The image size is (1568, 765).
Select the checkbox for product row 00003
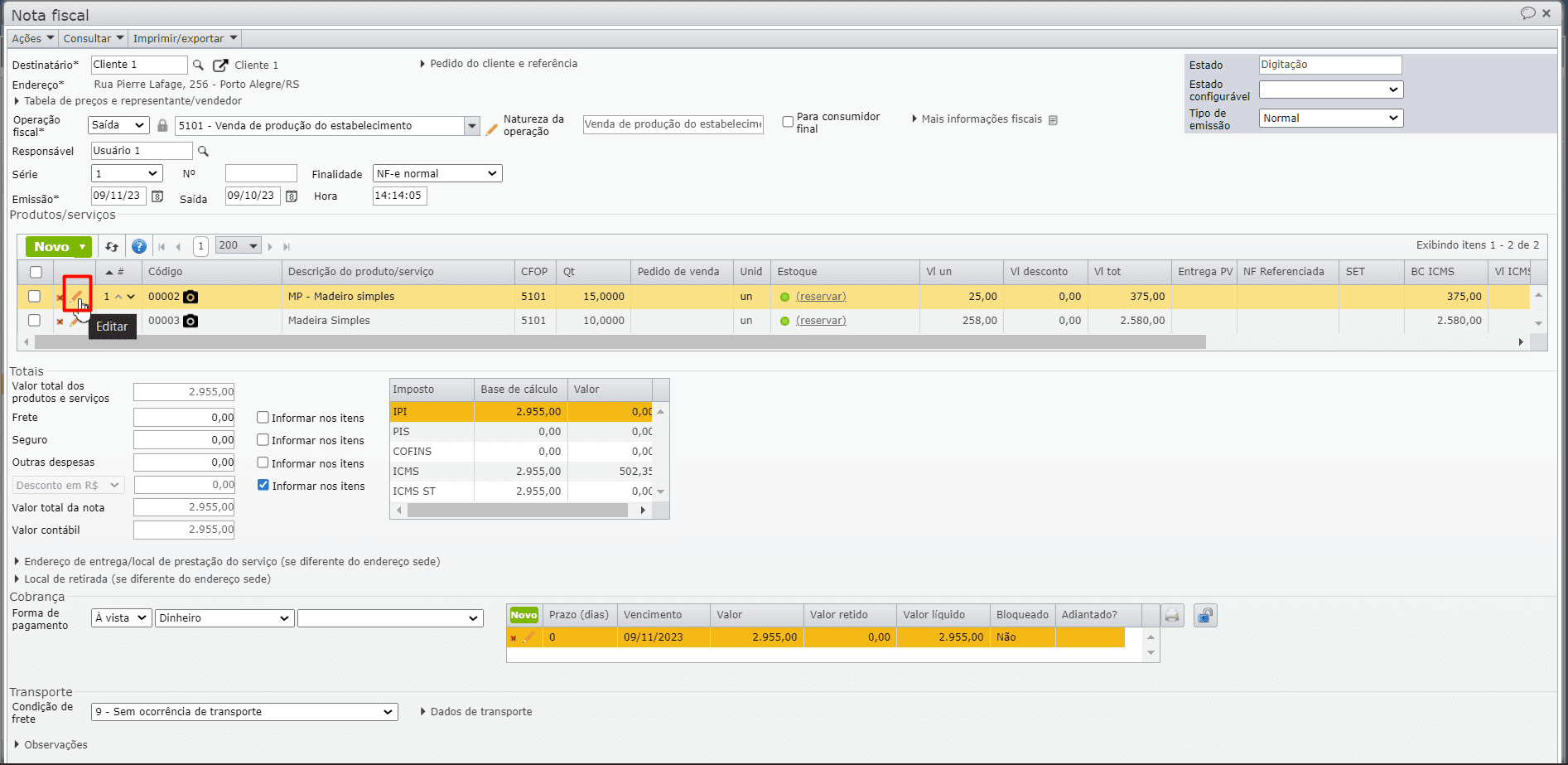[35, 320]
